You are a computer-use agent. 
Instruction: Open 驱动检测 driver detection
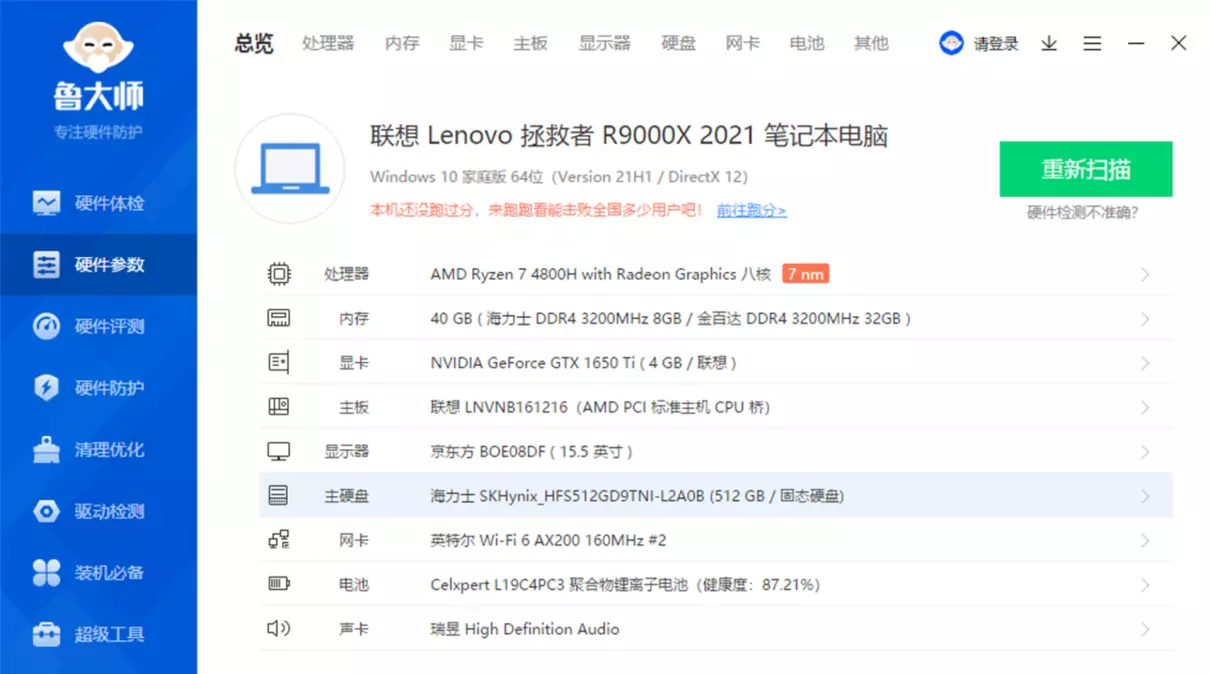98,511
